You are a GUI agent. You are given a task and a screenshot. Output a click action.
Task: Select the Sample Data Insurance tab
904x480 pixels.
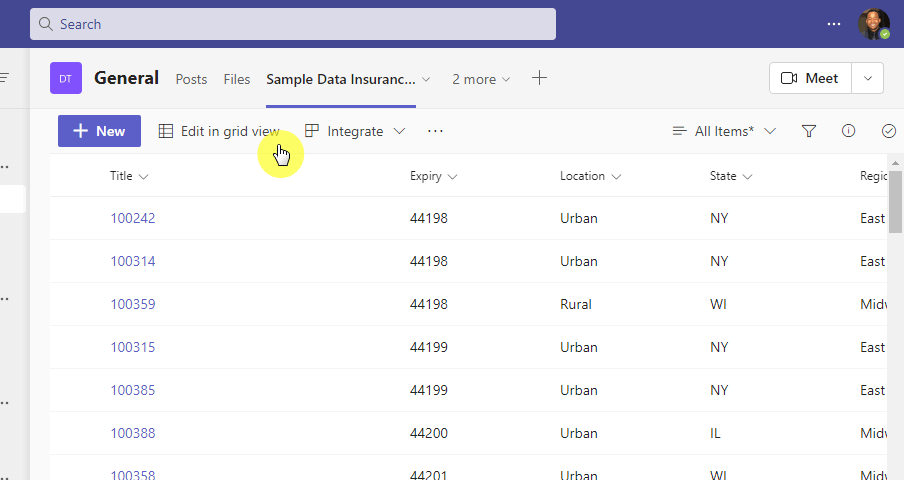point(341,80)
